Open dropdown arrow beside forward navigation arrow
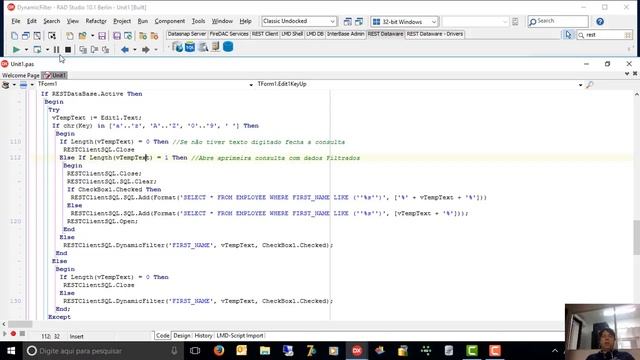Image resolution: width=640 pixels, height=360 pixels. tap(156, 50)
